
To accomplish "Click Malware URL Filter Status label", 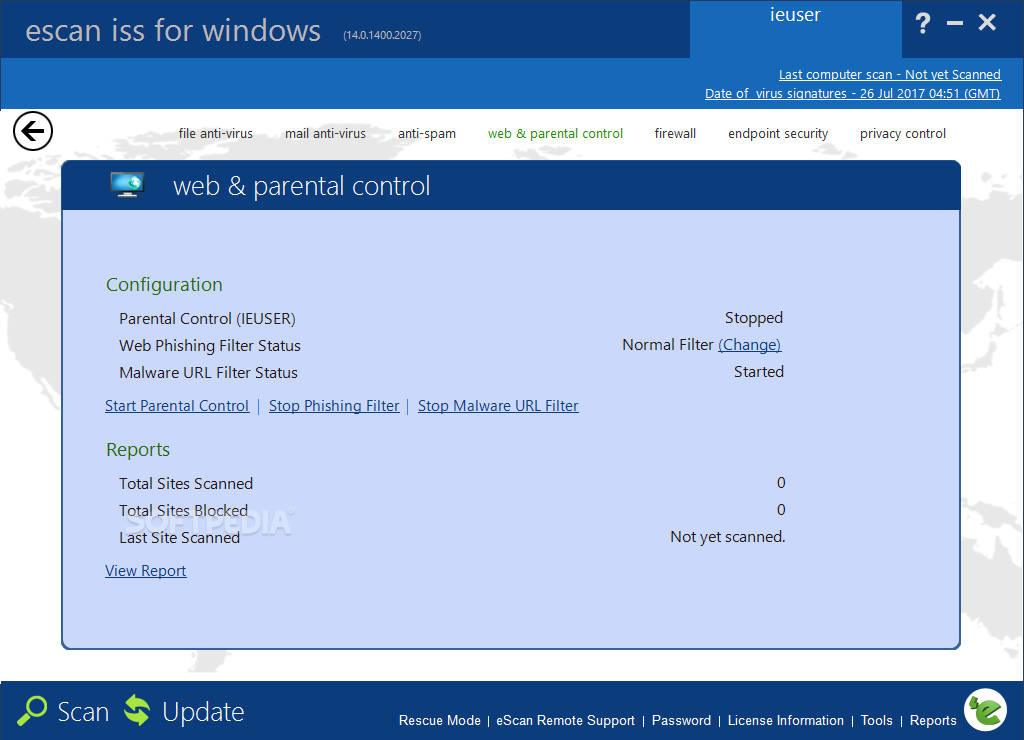I will pos(208,373).
